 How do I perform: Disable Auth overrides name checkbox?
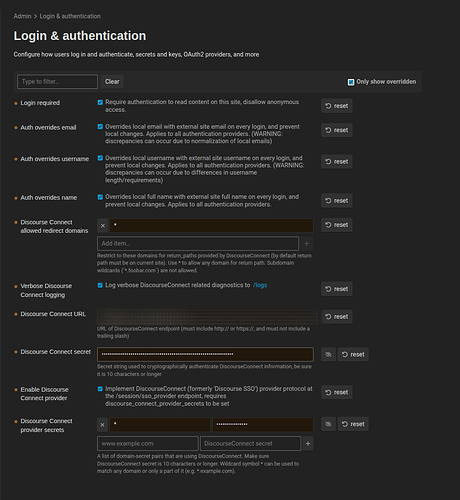tap(100, 197)
